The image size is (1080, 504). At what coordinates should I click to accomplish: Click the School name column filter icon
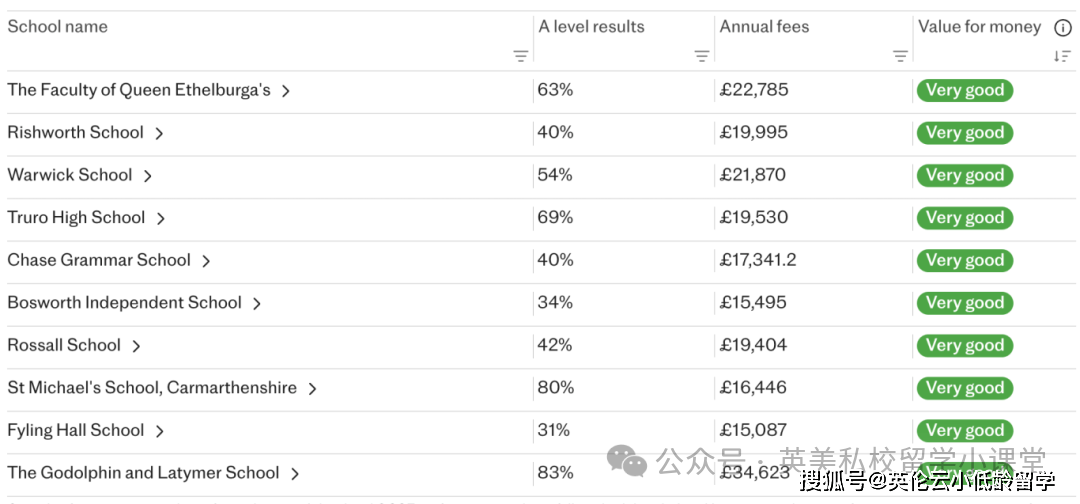point(520,57)
